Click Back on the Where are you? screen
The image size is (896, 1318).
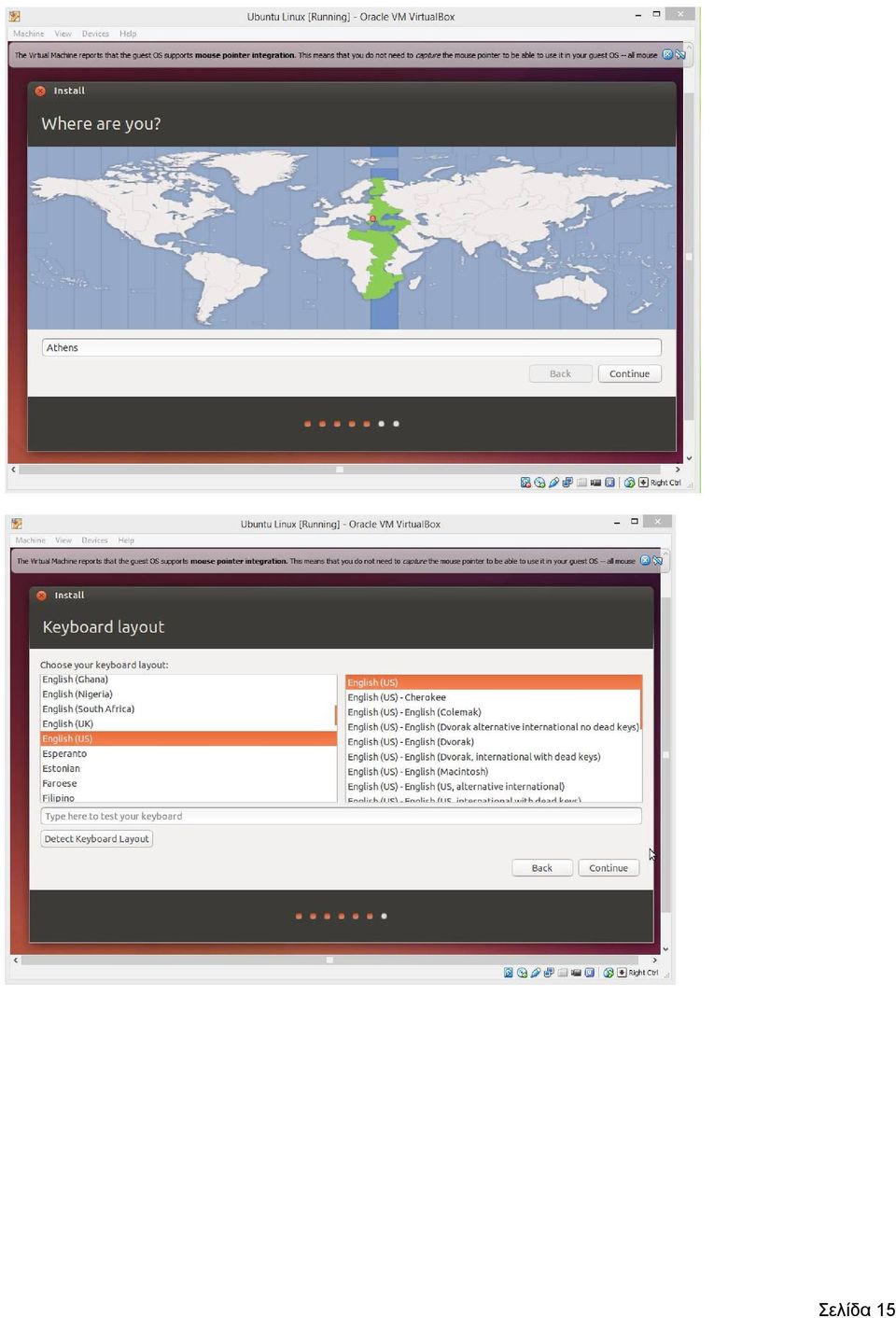560,373
